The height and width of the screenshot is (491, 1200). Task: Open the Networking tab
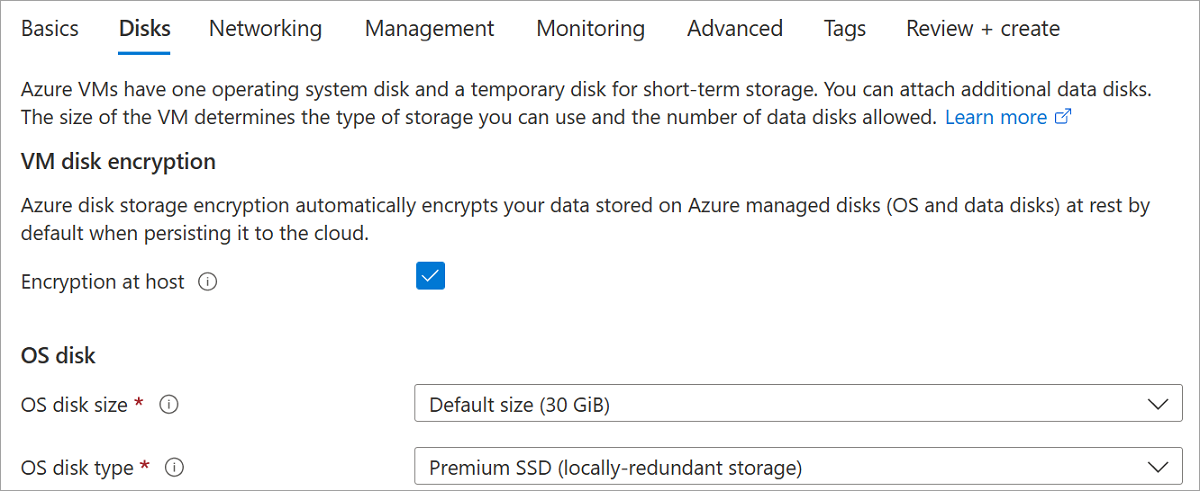point(265,29)
